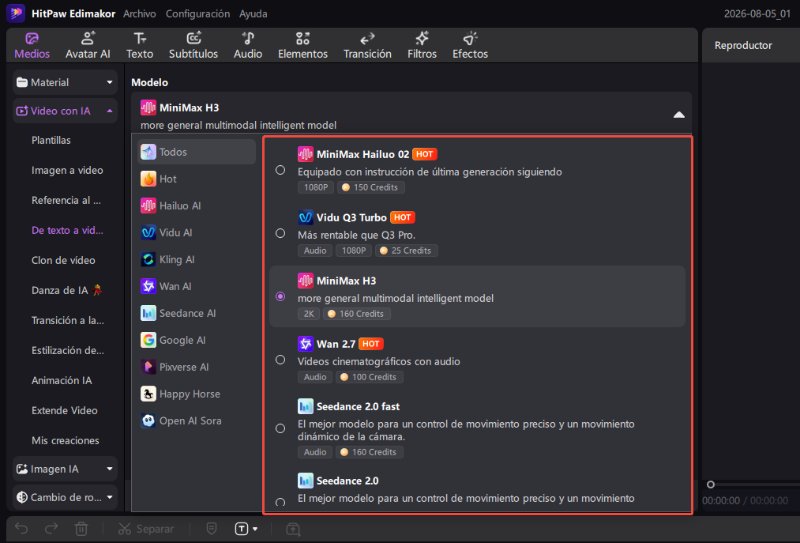Open the Elementos tab

[x=303, y=45]
